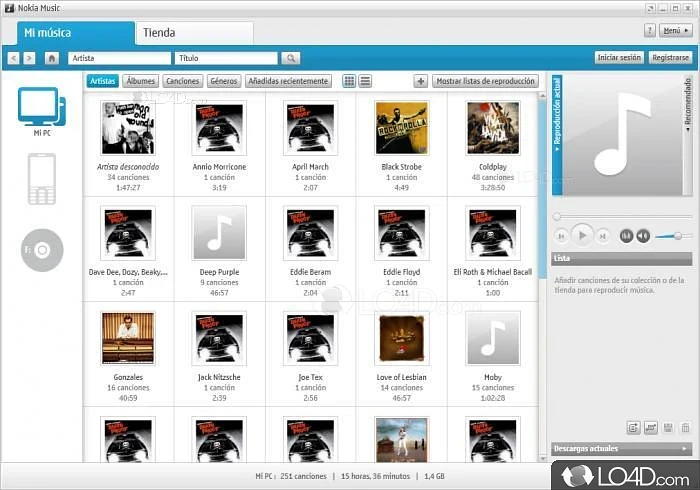
Task: Select the Álbumes filter tab
Action: (x=141, y=81)
